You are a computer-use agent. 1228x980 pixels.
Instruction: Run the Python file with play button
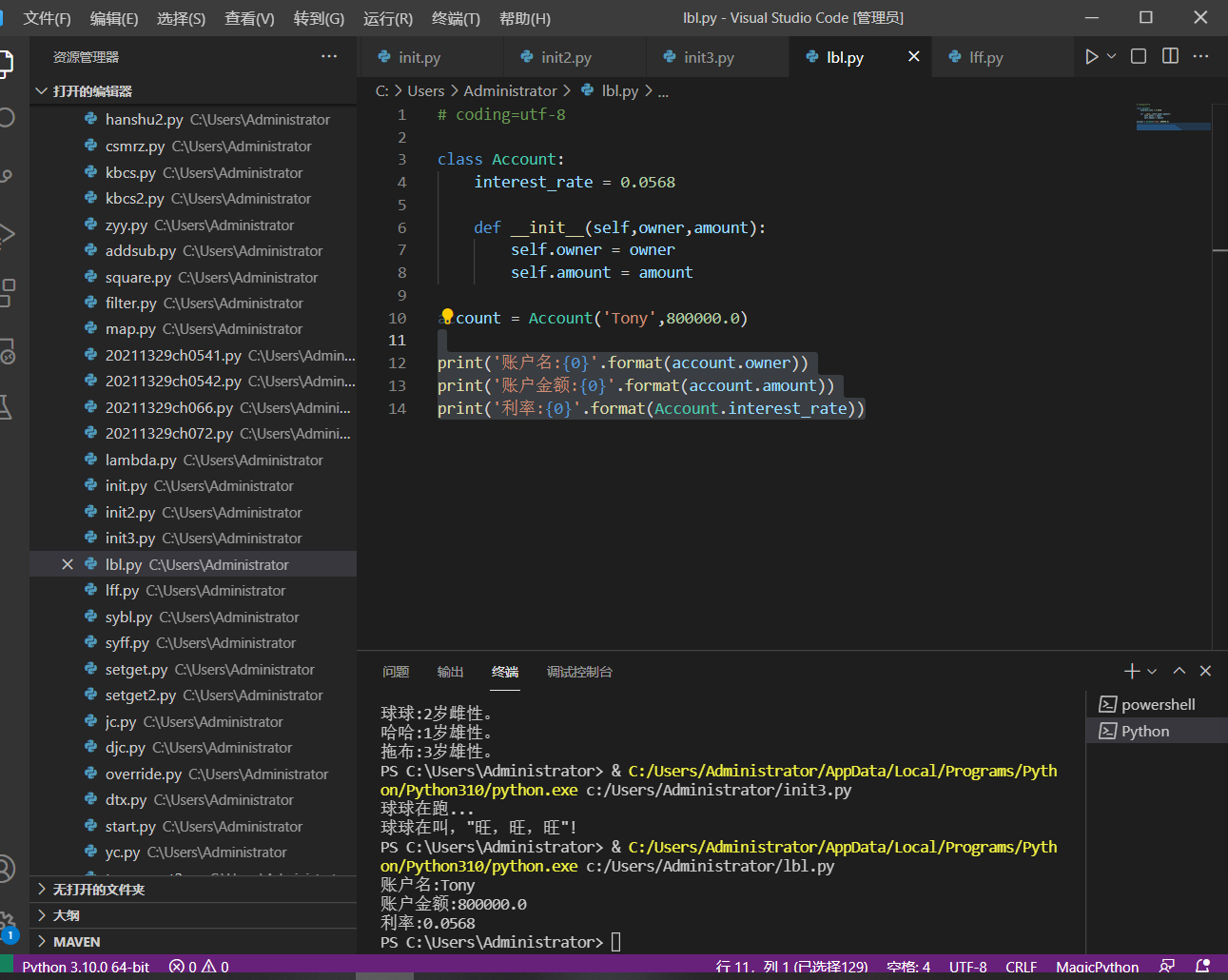1091,57
